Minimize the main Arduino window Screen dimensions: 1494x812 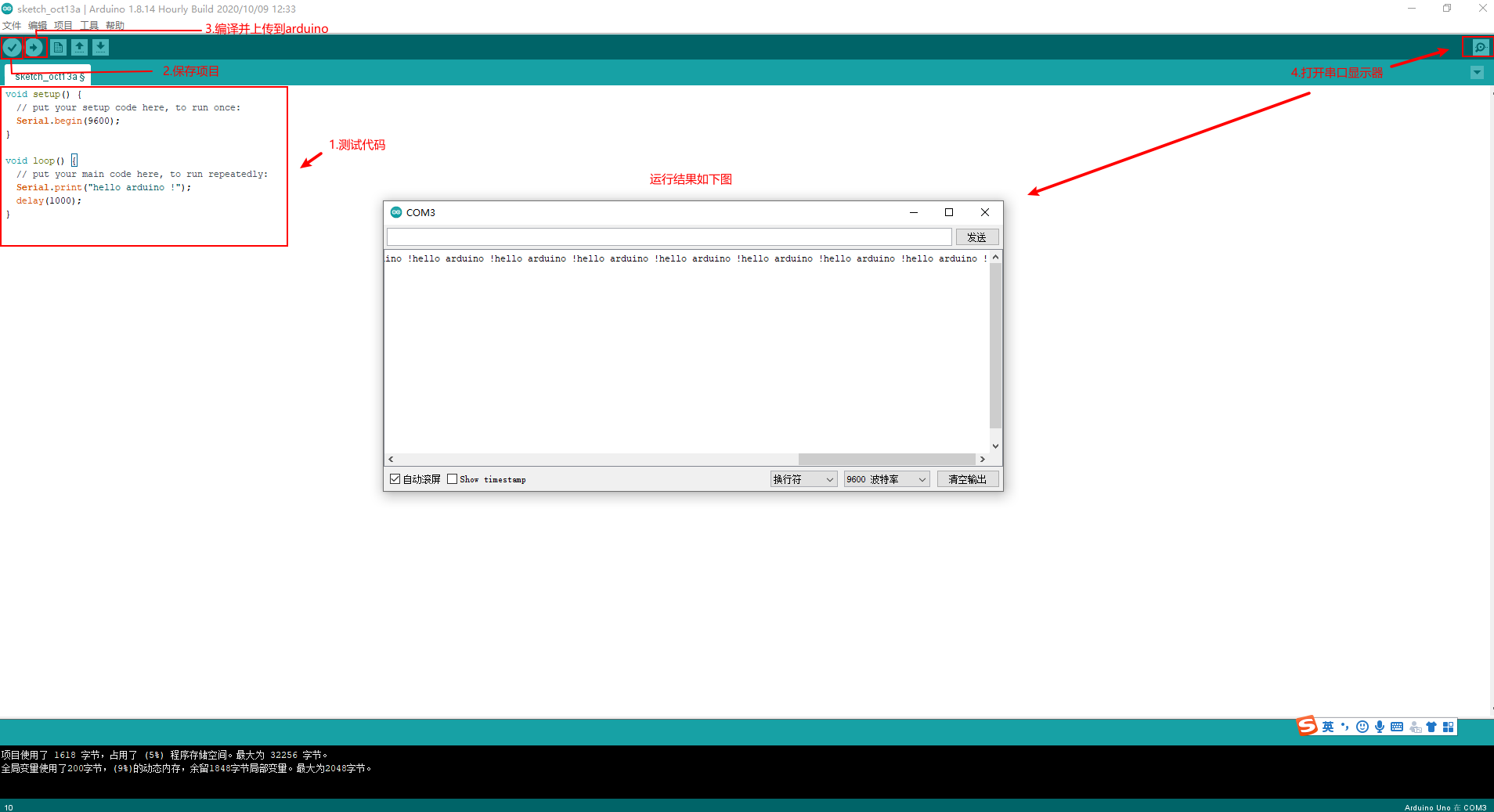(x=1412, y=9)
